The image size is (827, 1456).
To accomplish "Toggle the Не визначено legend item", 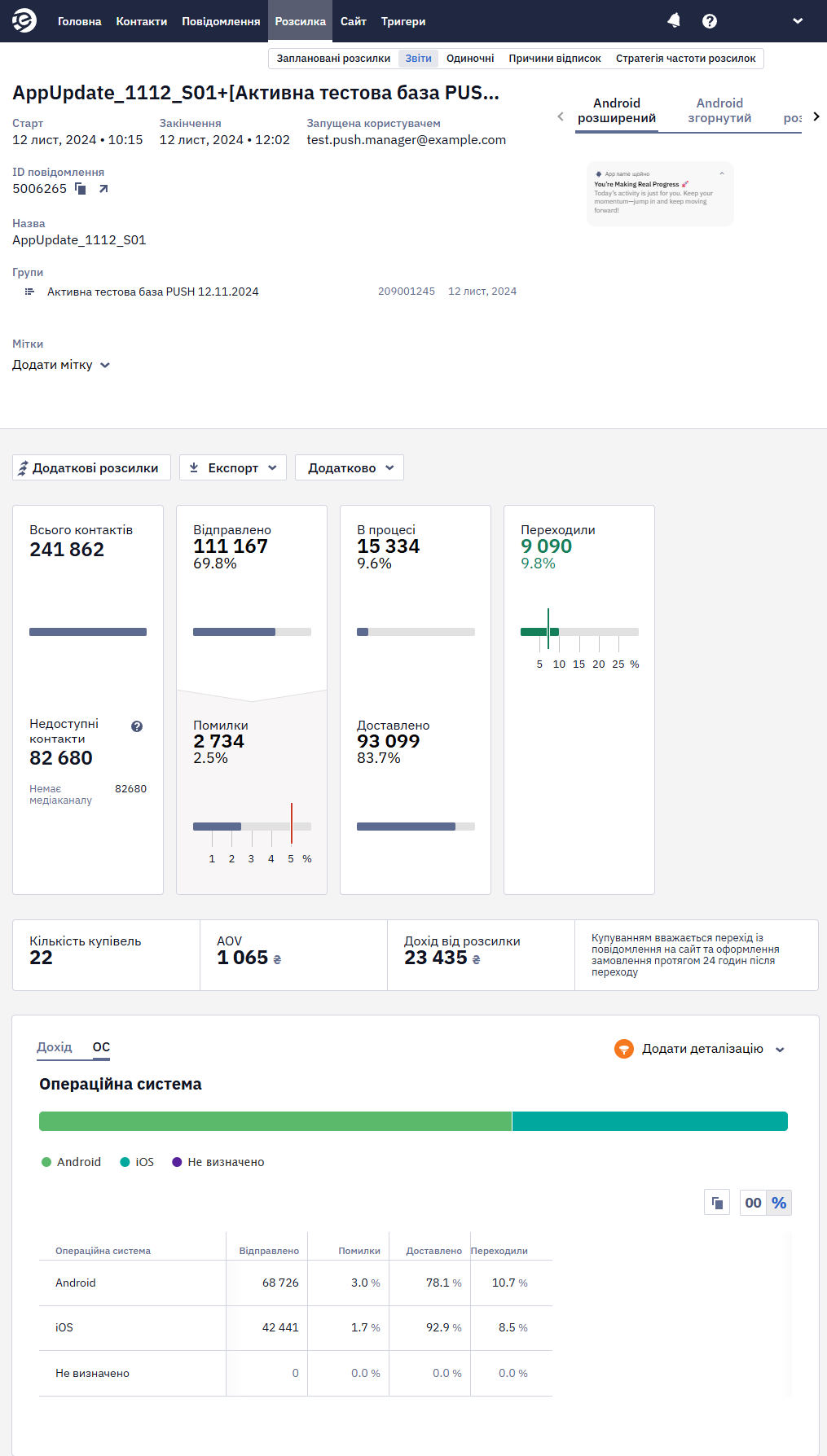I will [218, 1162].
